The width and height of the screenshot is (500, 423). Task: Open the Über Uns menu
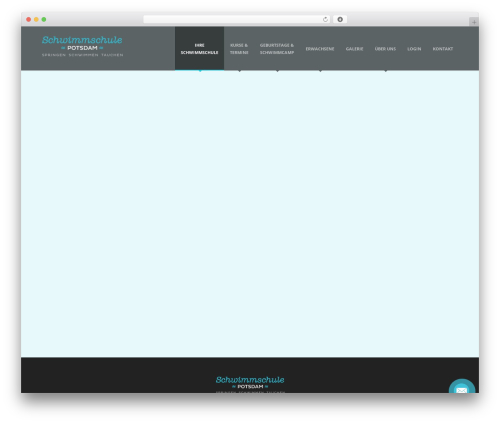(385, 49)
